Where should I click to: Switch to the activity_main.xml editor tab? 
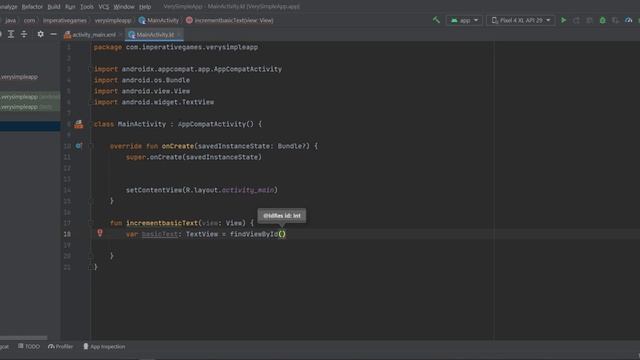point(93,35)
